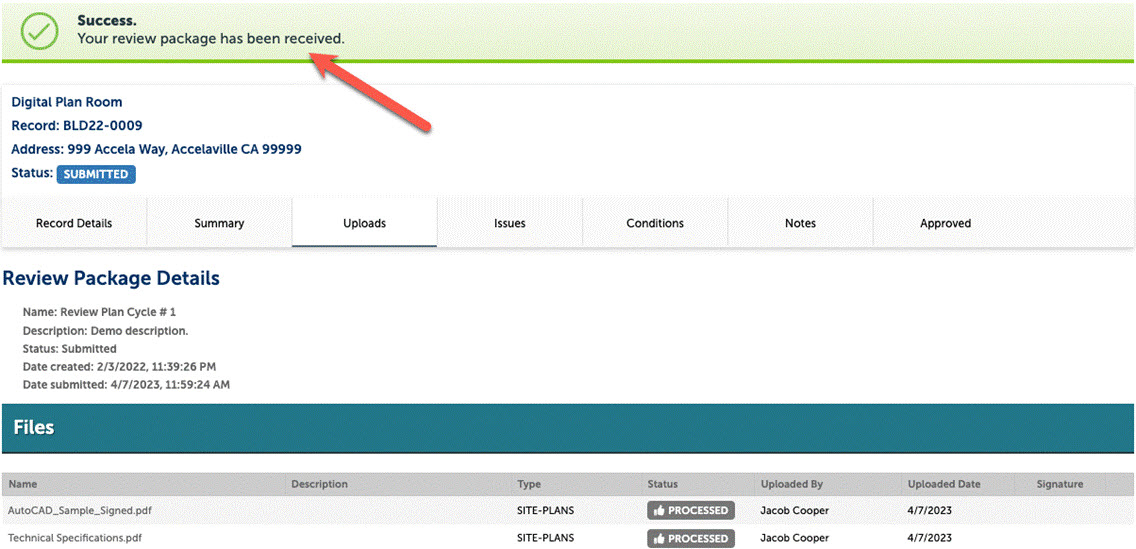Open the Conditions tab
Screen dimensions: 1136x549
tap(655, 223)
